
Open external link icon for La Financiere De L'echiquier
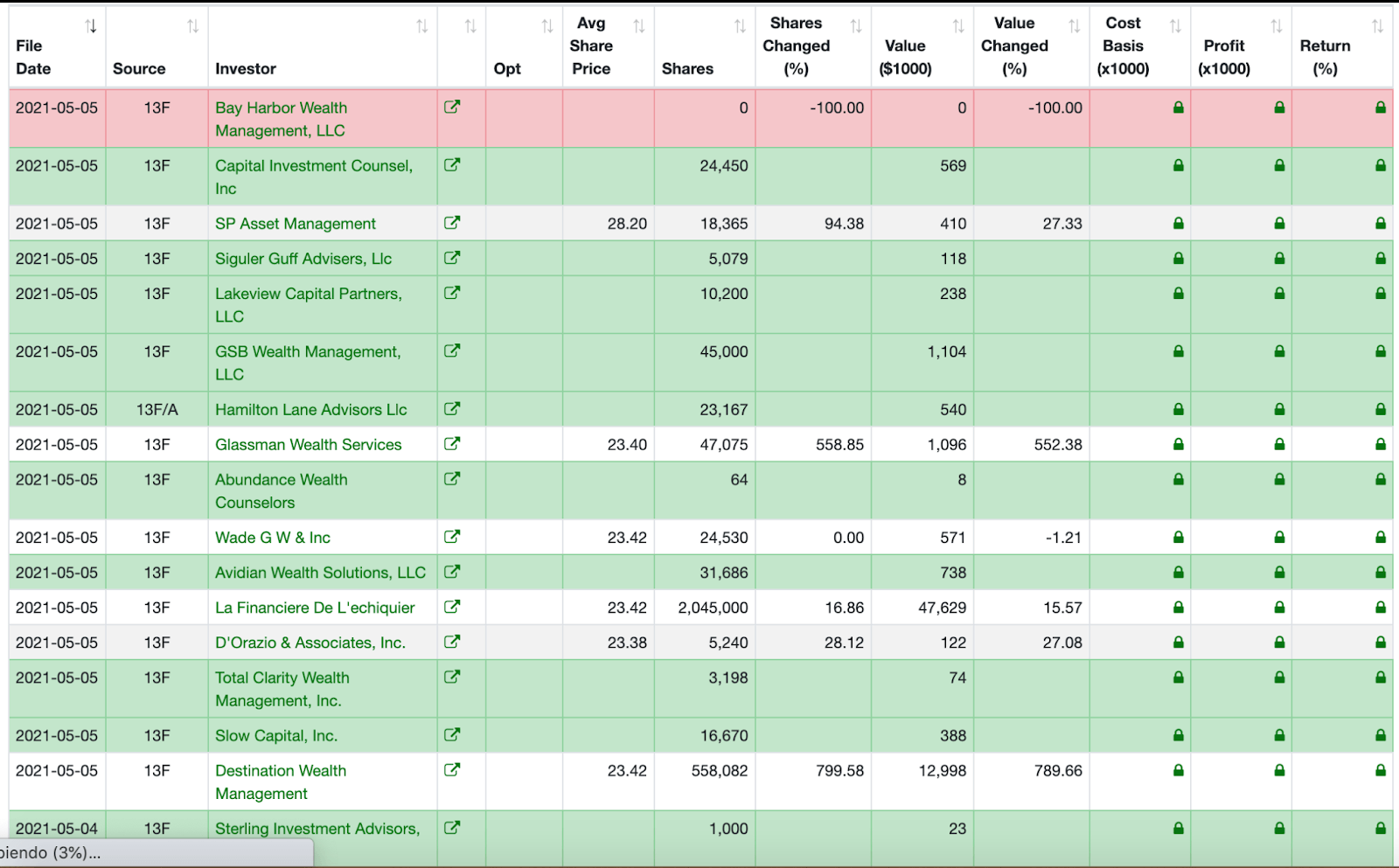tap(452, 607)
